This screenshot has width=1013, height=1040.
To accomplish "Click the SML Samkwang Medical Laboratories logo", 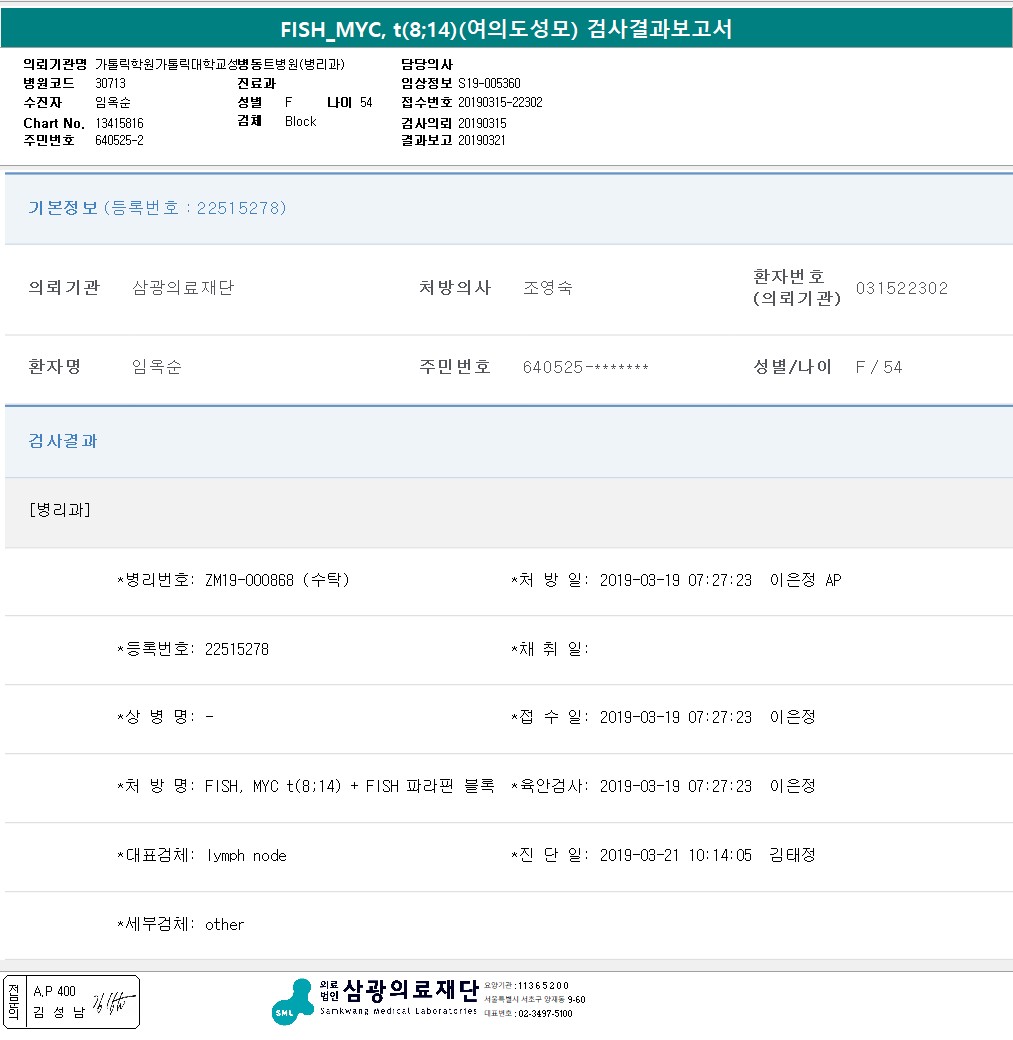I will [x=374, y=1000].
